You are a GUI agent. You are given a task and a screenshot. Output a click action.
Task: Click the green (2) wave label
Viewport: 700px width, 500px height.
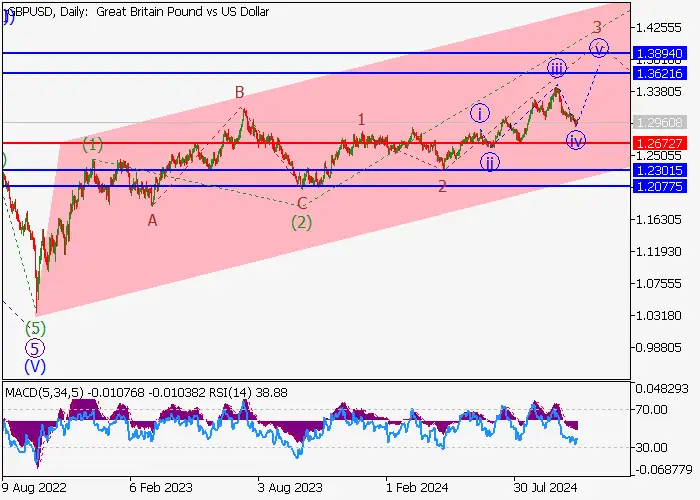(302, 222)
